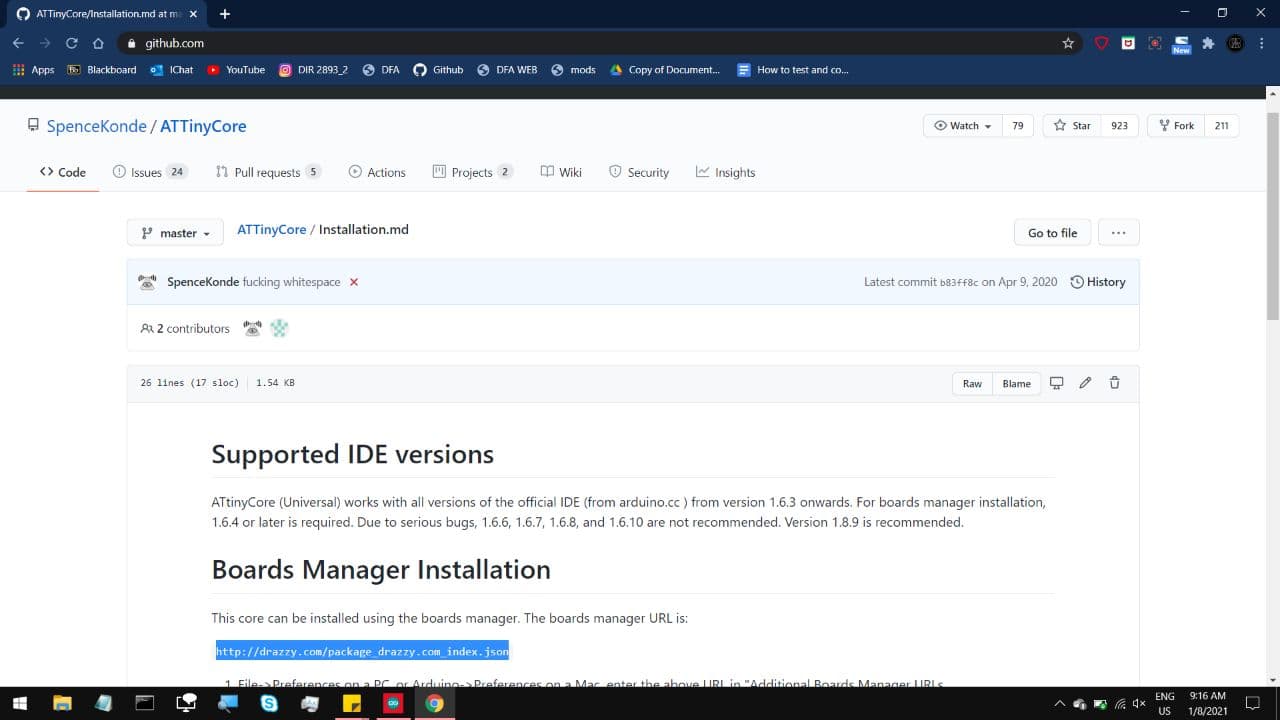The width and height of the screenshot is (1280, 720).
Task: Click the Supported IDE versions heading
Action: click(x=352, y=454)
